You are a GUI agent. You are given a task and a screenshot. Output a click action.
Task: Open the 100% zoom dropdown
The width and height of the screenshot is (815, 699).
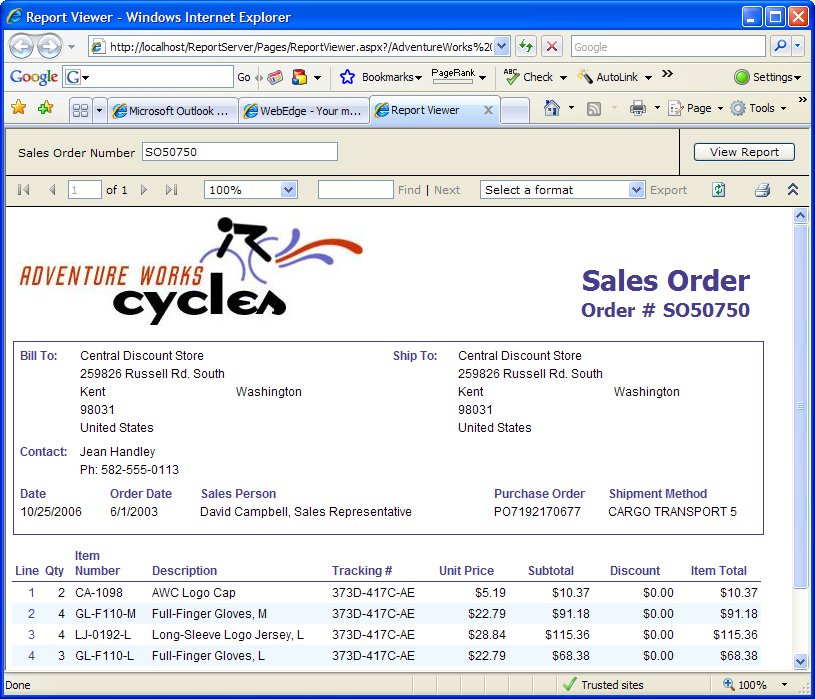[288, 190]
